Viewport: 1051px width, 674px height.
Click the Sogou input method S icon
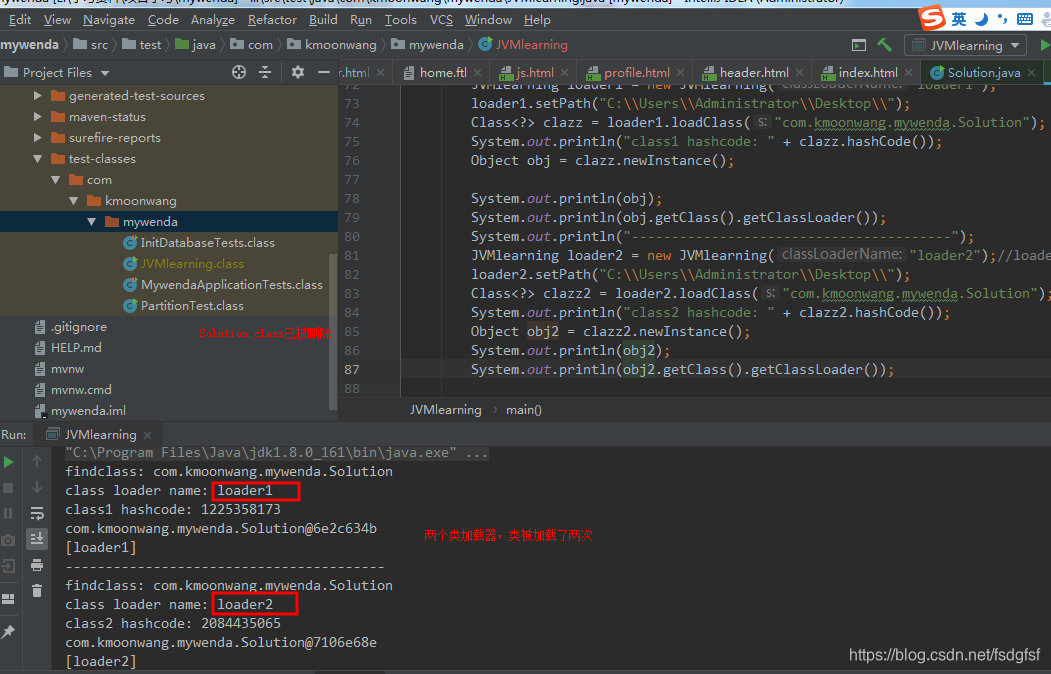click(932, 17)
